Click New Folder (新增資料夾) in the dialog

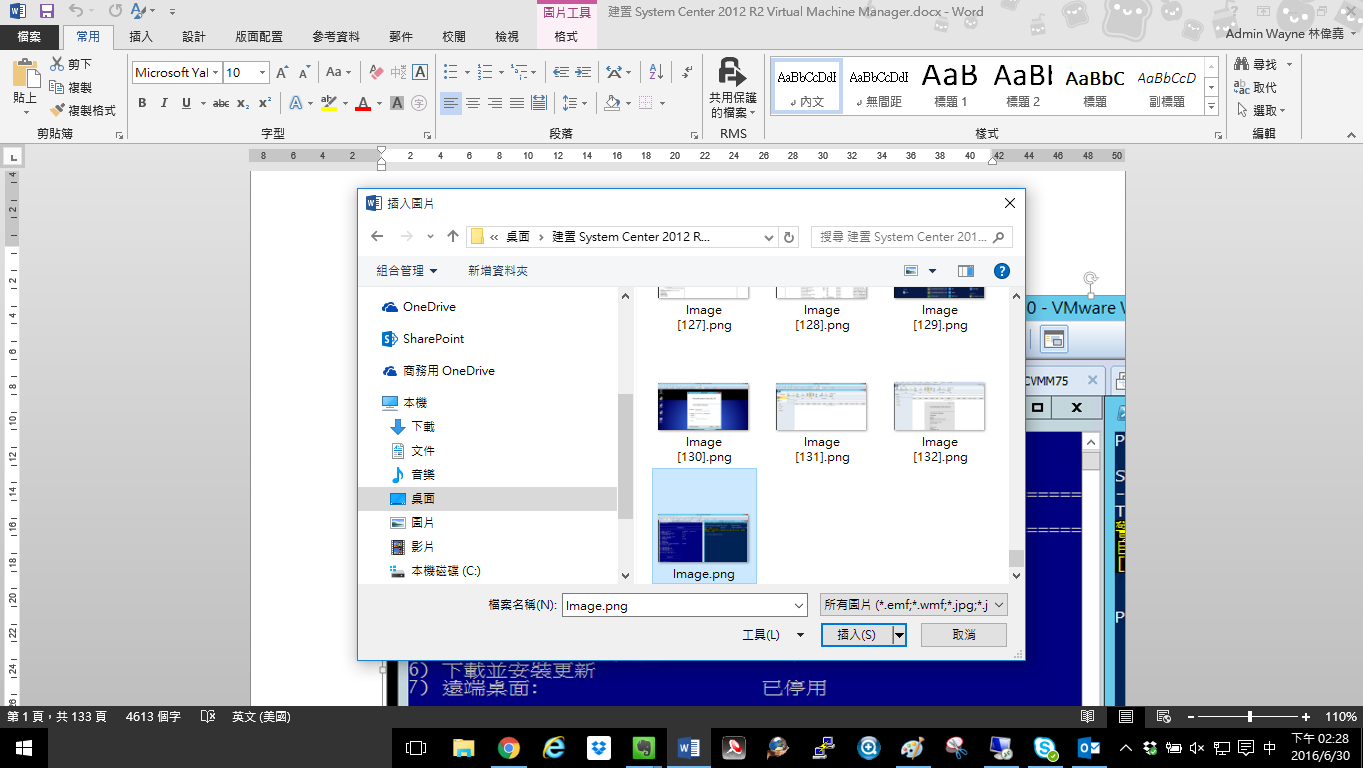coord(498,271)
